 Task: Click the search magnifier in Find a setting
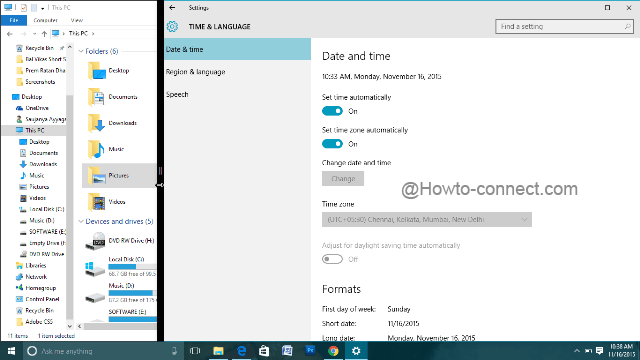click(627, 27)
